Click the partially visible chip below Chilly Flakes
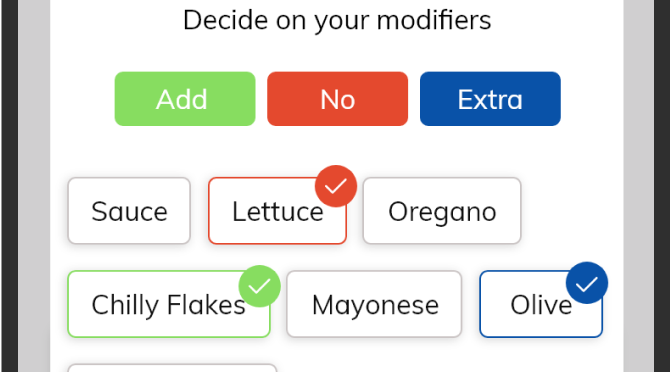Viewport: 670px width, 372px height. [172, 368]
